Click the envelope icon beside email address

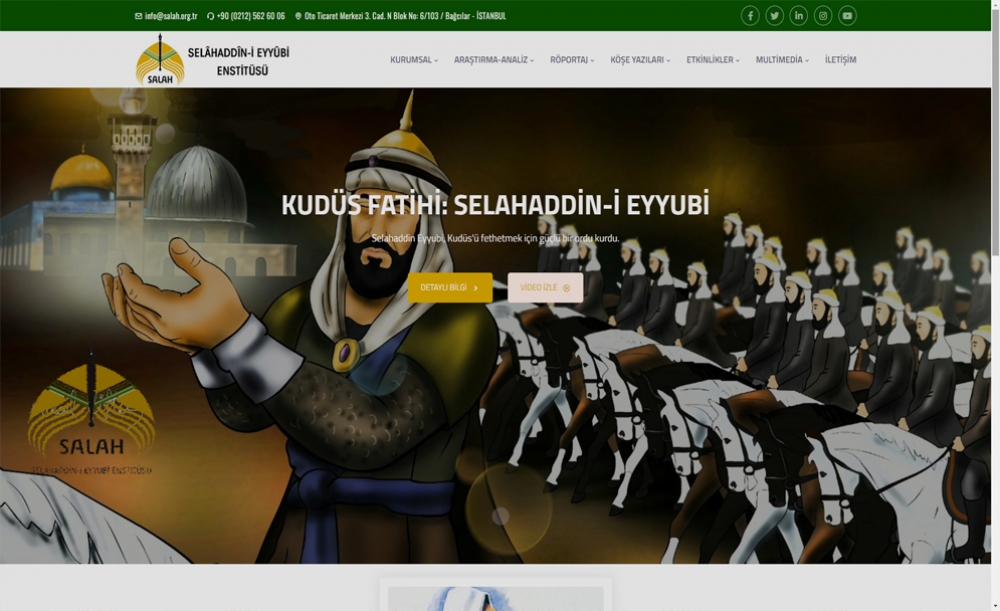(x=138, y=16)
